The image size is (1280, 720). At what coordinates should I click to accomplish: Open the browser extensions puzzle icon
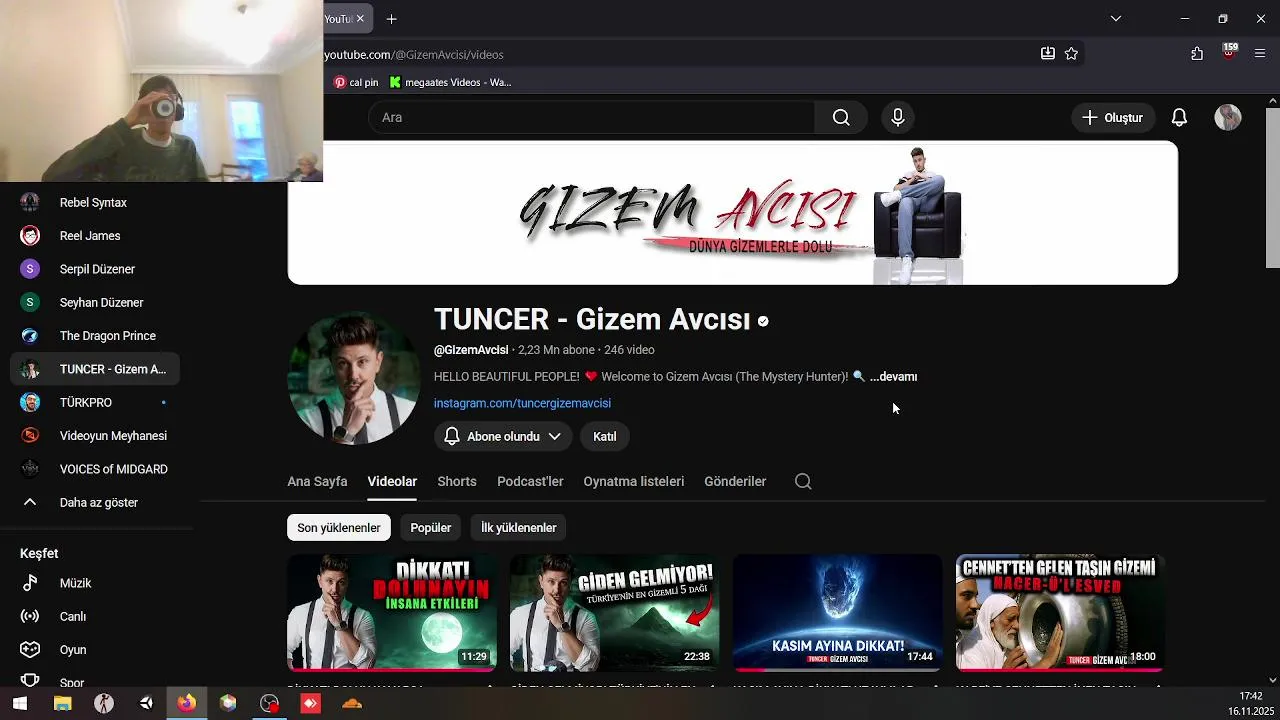point(1197,54)
